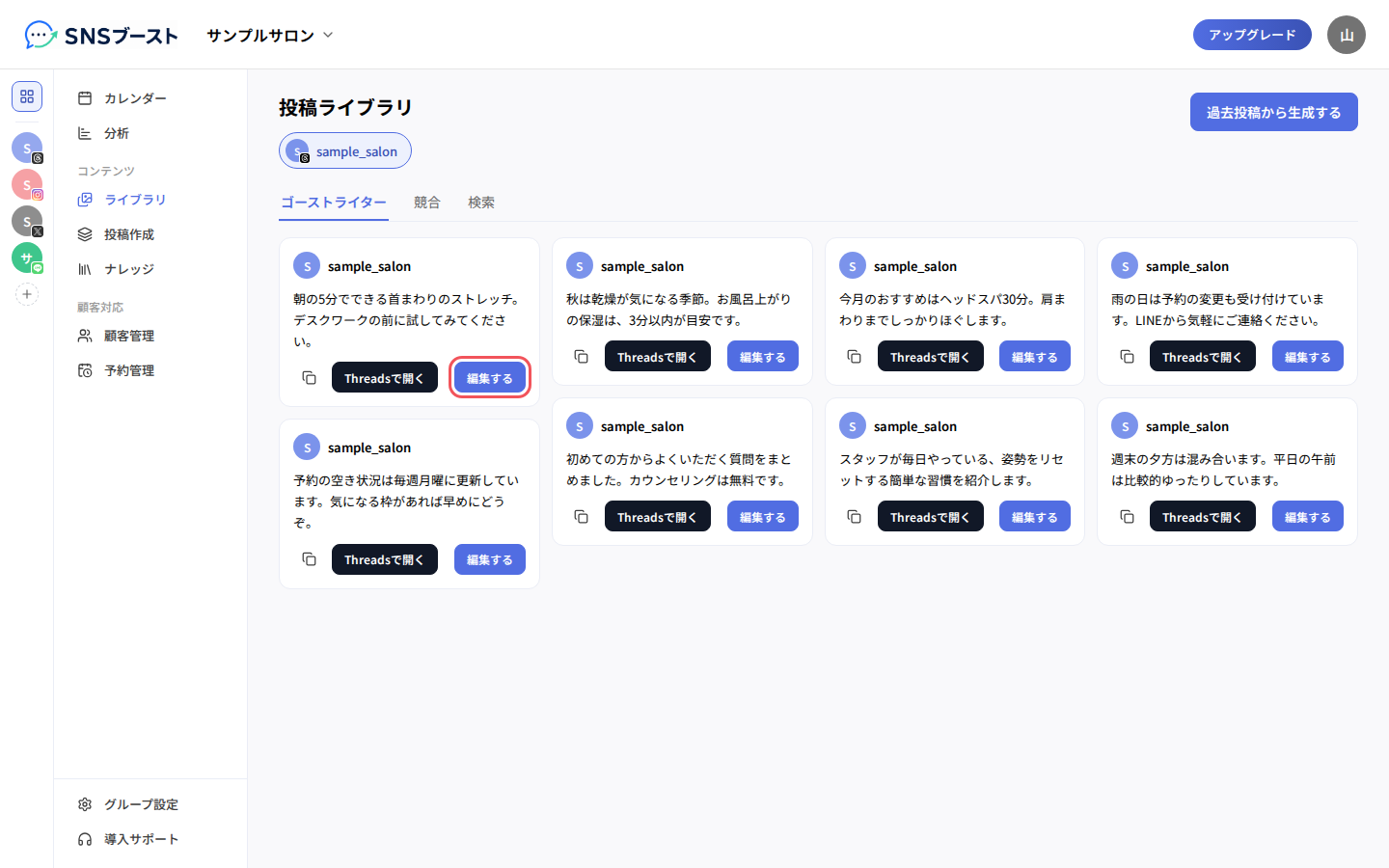Copy the 雨の日は予約の変更 post

(x=1127, y=357)
